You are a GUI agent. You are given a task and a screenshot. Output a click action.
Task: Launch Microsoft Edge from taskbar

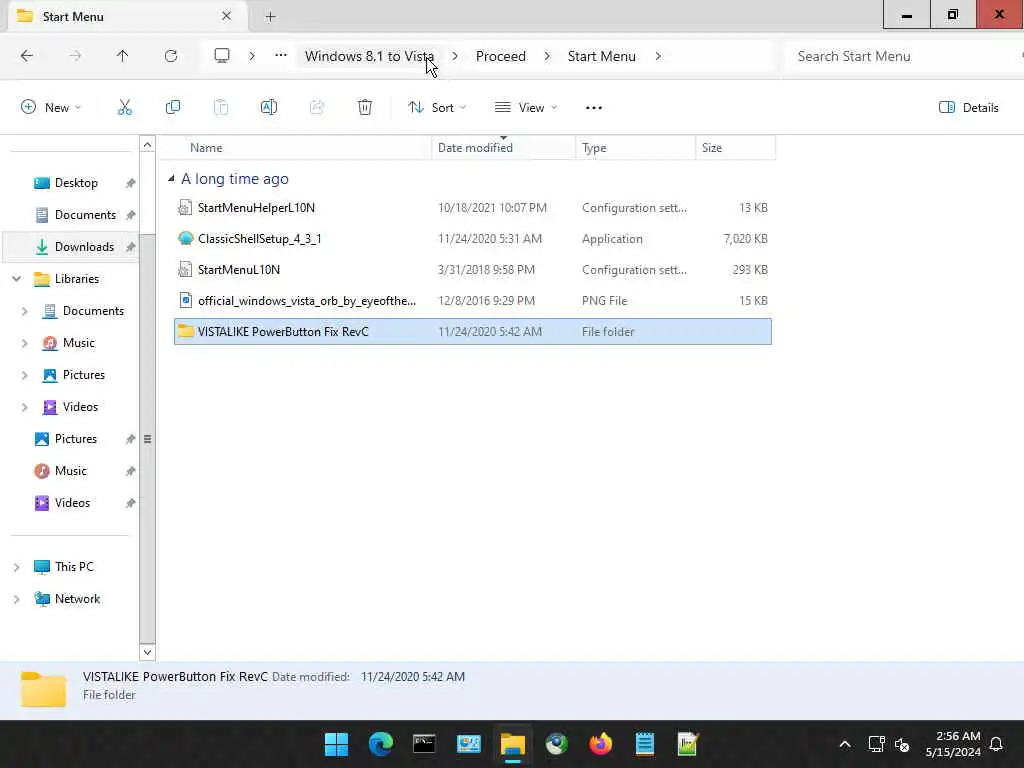click(x=381, y=744)
